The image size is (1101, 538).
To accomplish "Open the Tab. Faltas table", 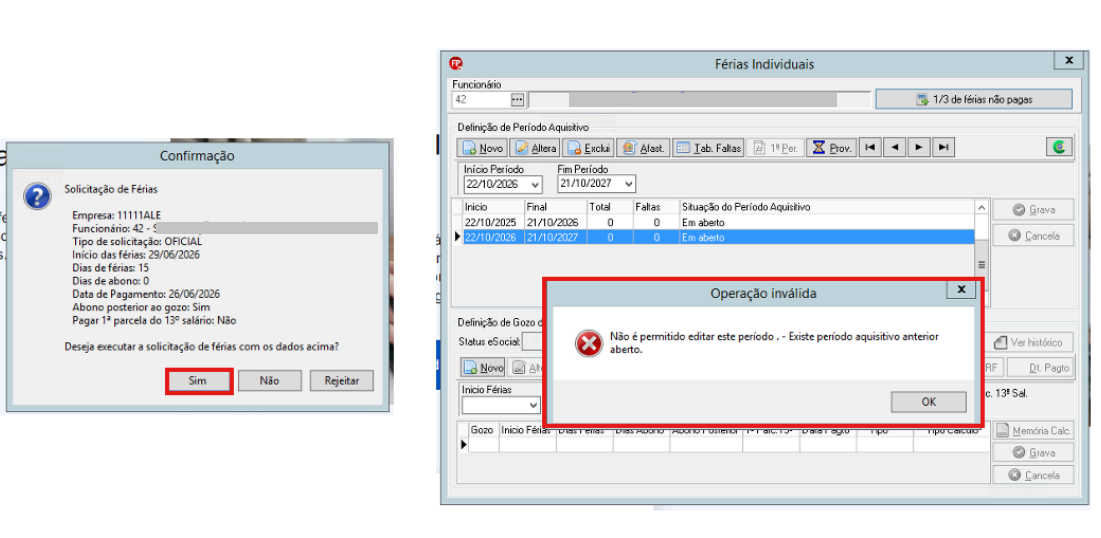I will point(708,148).
